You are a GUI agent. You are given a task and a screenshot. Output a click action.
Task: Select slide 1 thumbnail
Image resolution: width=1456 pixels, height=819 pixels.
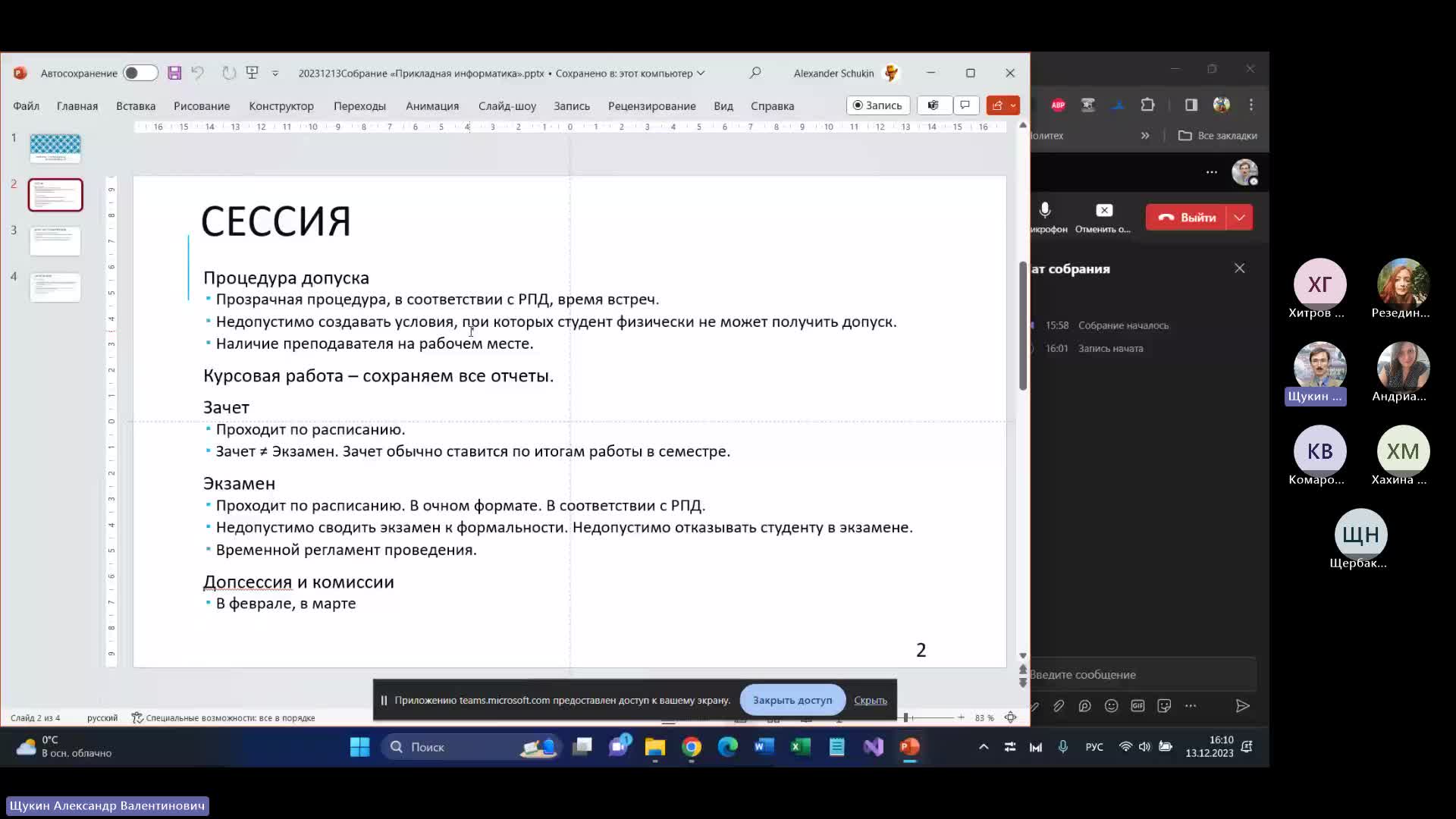coord(55,148)
